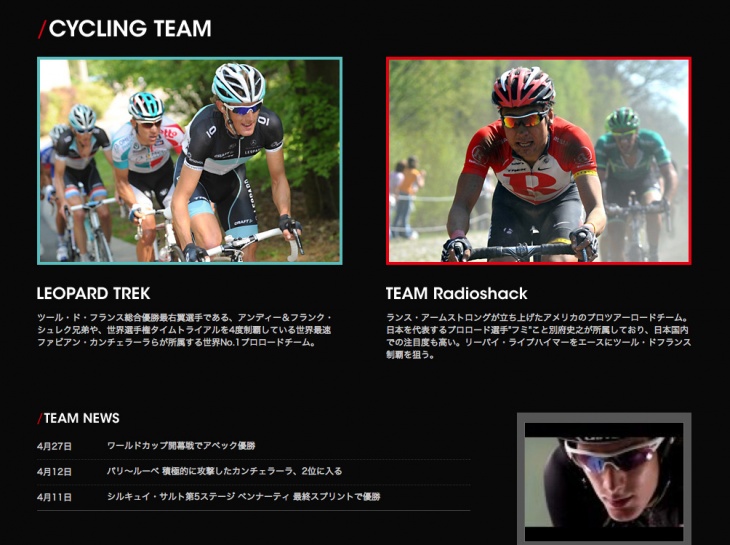
Task: Open the Team Radioshack rider photo
Action: click(x=539, y=161)
